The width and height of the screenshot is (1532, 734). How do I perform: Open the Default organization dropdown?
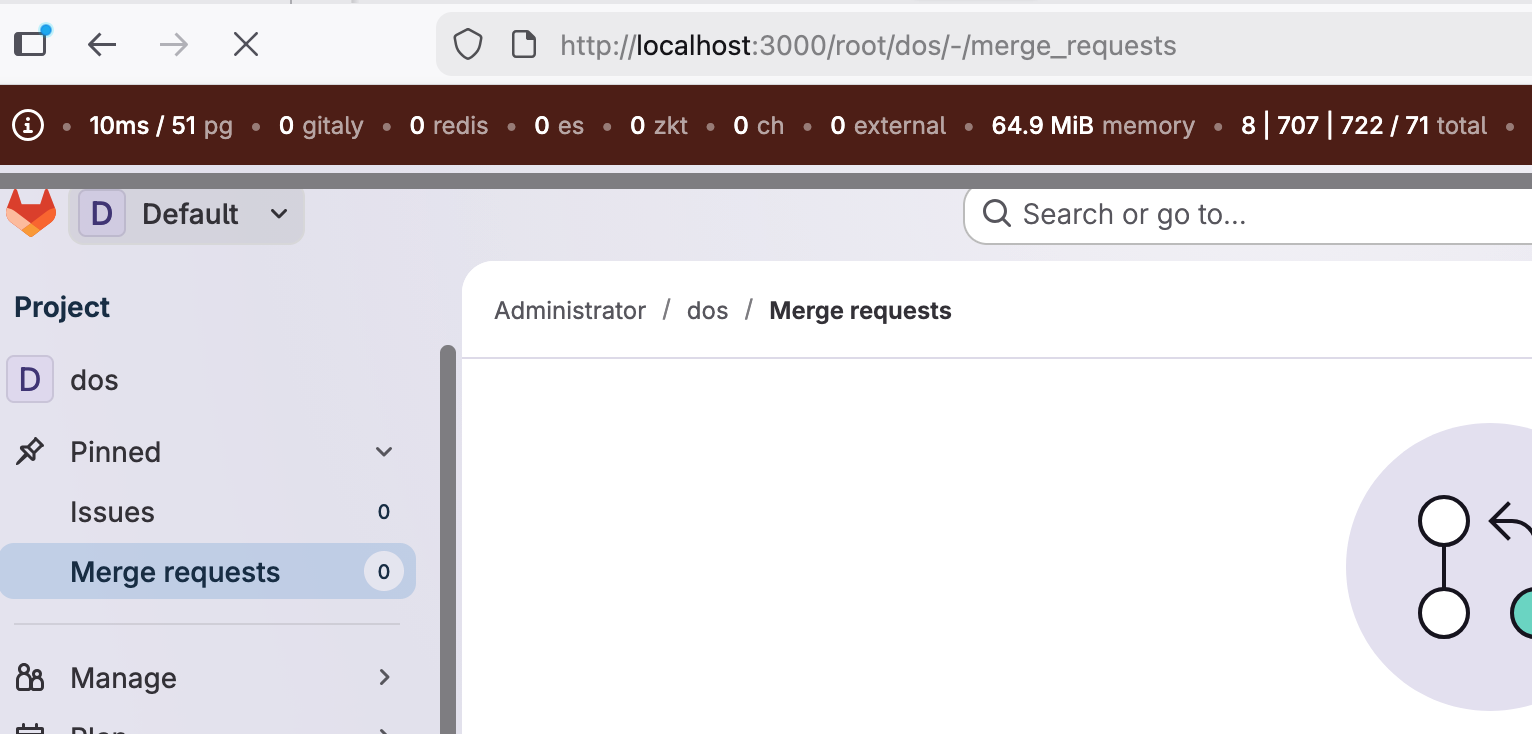click(186, 214)
